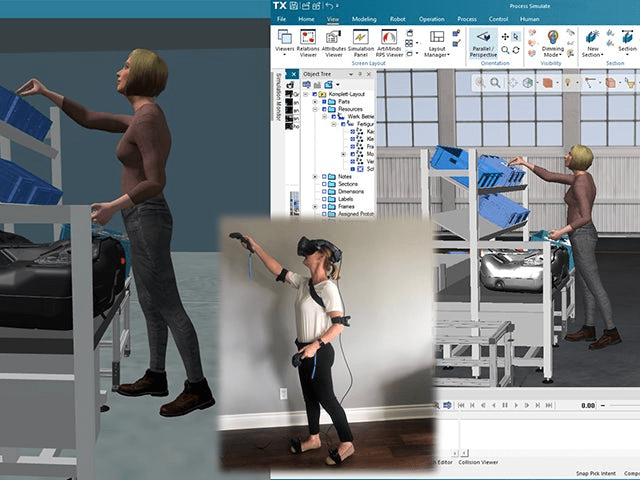The image size is (640, 480).
Task: Click the measurement tool in viewport toolbar
Action: [589, 83]
